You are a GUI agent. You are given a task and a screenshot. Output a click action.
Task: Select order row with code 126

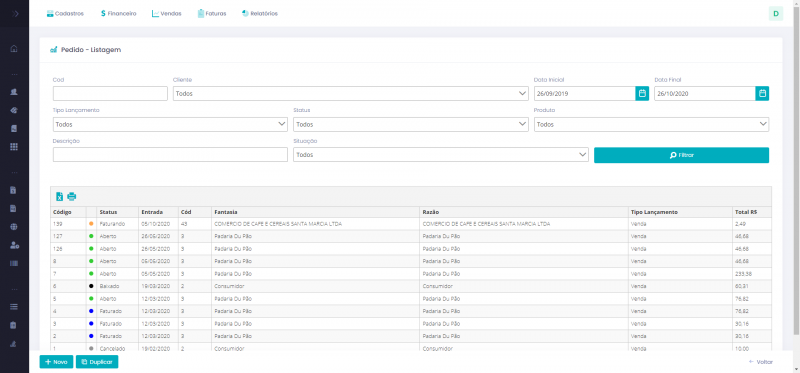pos(411,249)
